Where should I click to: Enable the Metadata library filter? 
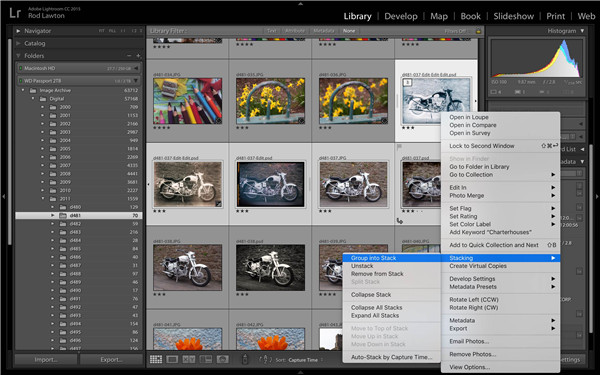click(x=324, y=31)
